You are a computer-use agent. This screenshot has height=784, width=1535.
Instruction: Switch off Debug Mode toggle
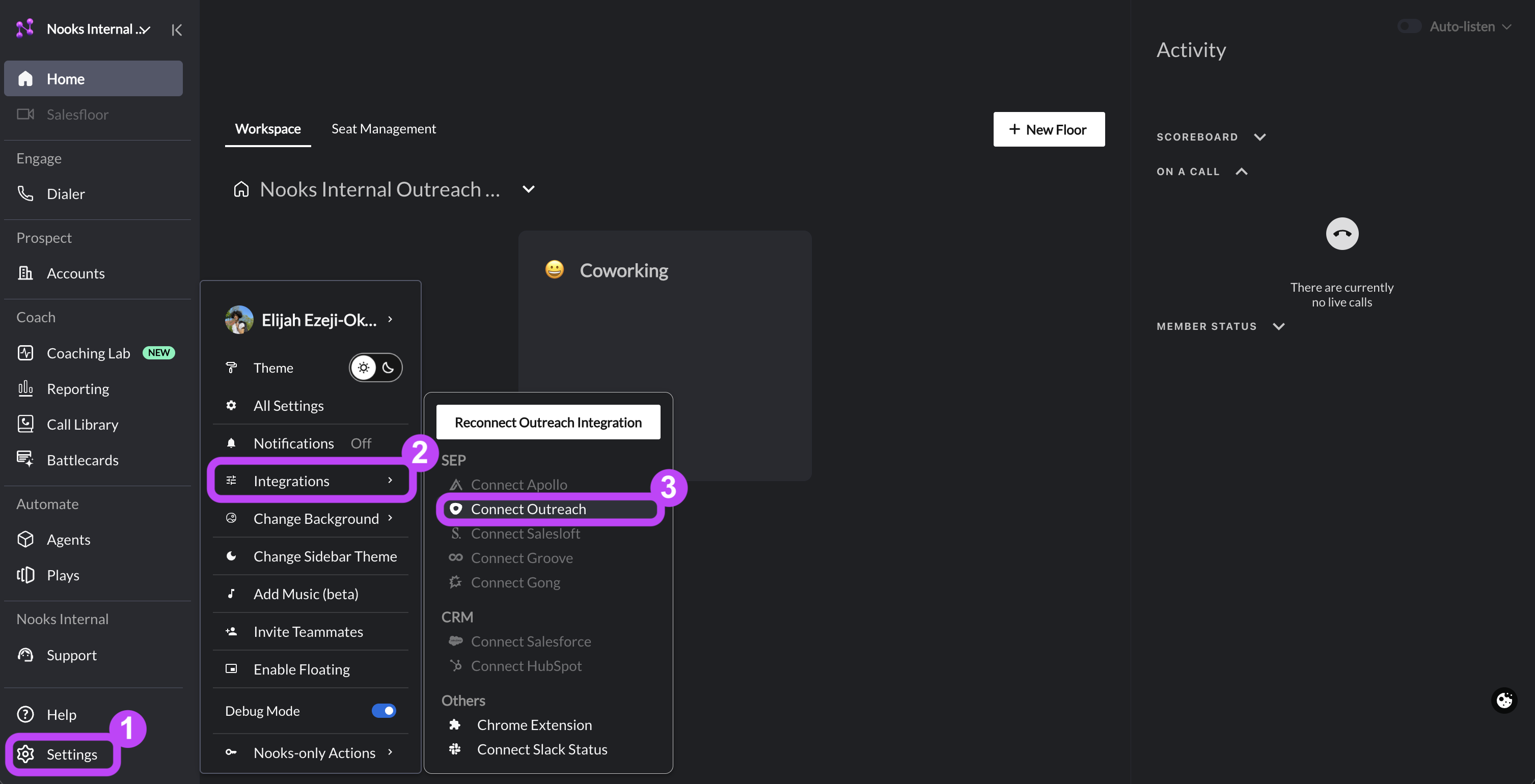pos(384,711)
